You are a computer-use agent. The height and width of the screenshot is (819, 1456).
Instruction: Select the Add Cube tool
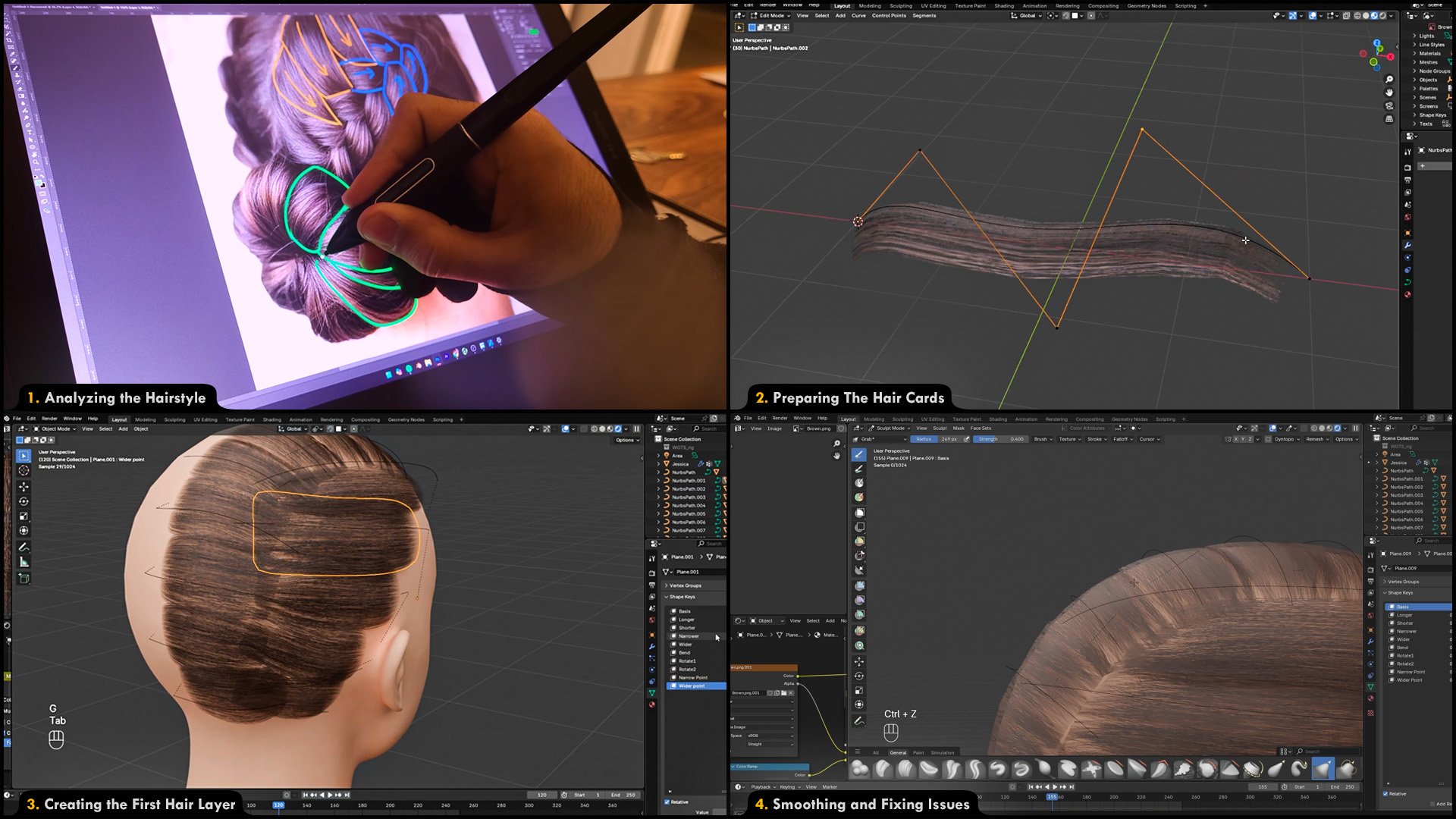tap(24, 579)
